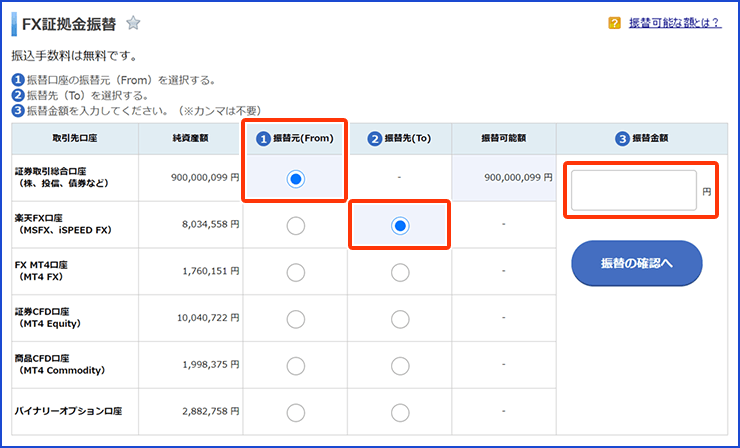The height and width of the screenshot is (448, 740).
Task: Choose FX MT4口座 as the From source
Action: coord(295,272)
